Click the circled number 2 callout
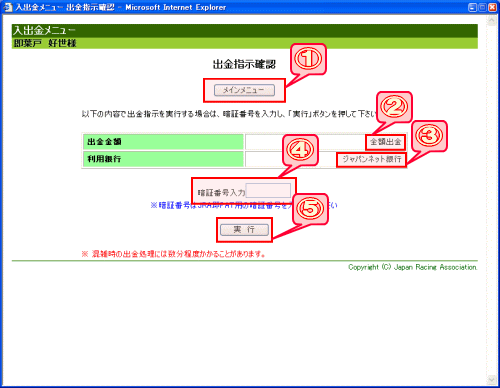 click(x=394, y=107)
